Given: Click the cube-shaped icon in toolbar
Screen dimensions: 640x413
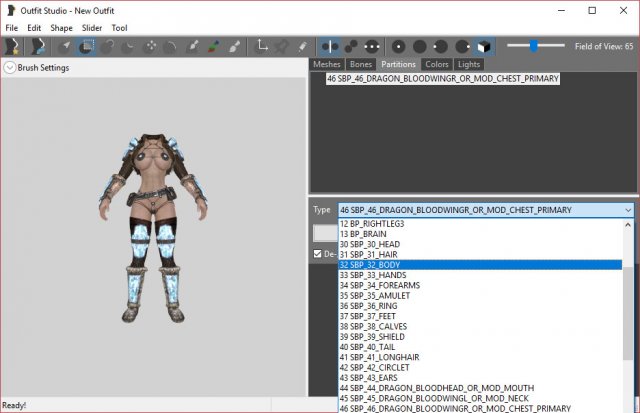Looking at the screenshot, I should point(483,46).
